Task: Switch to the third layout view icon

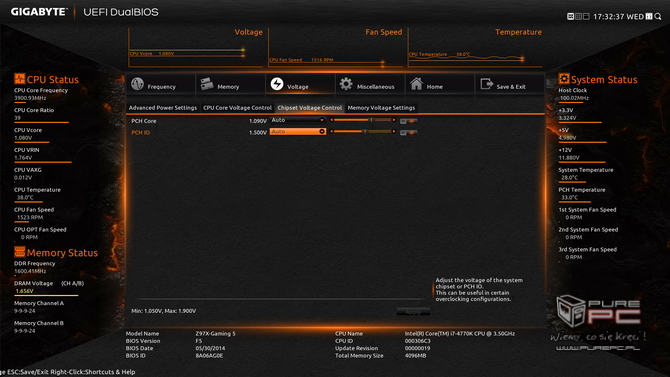Action: tap(586, 16)
